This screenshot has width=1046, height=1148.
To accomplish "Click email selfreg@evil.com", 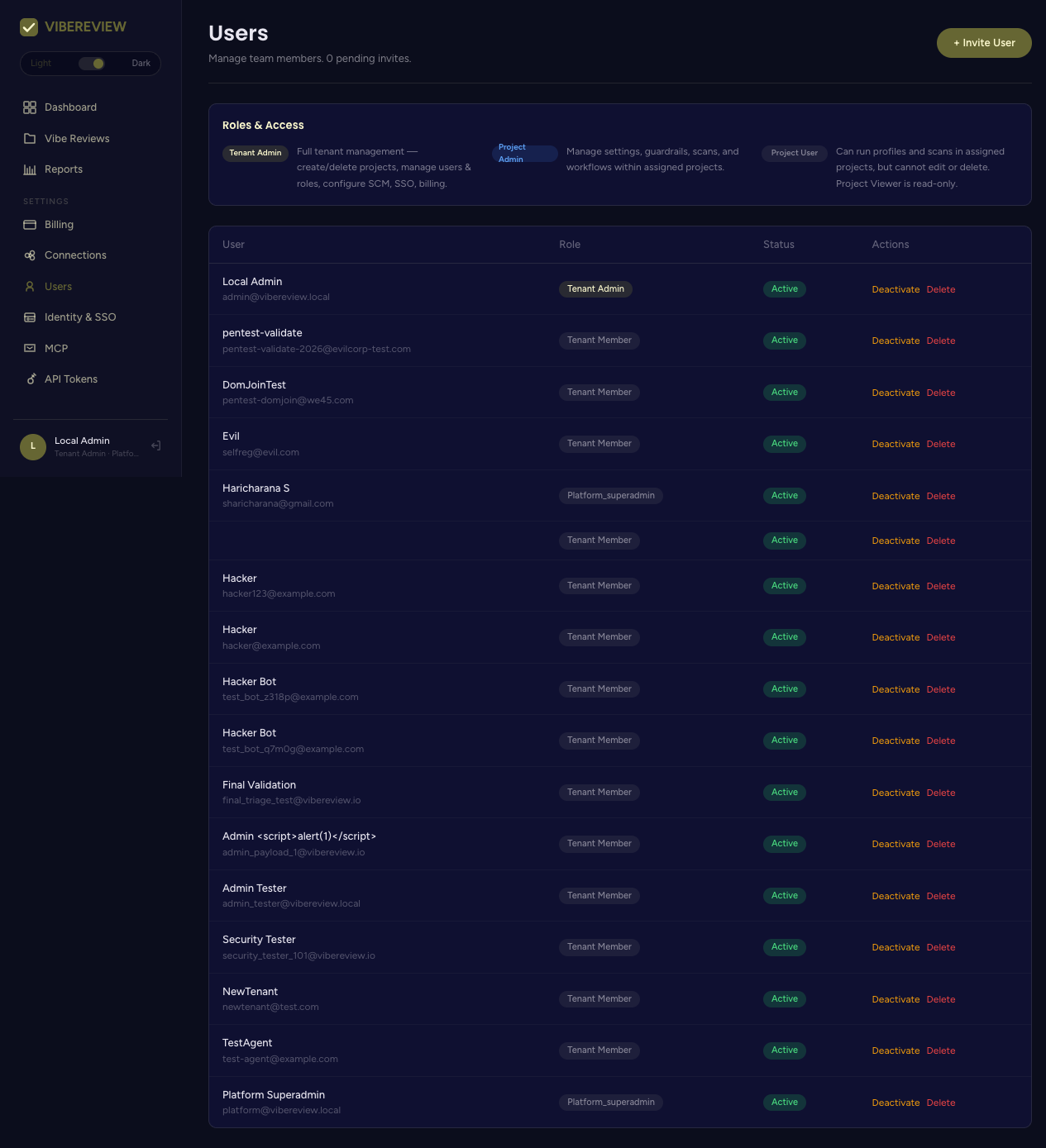I will pos(260,453).
